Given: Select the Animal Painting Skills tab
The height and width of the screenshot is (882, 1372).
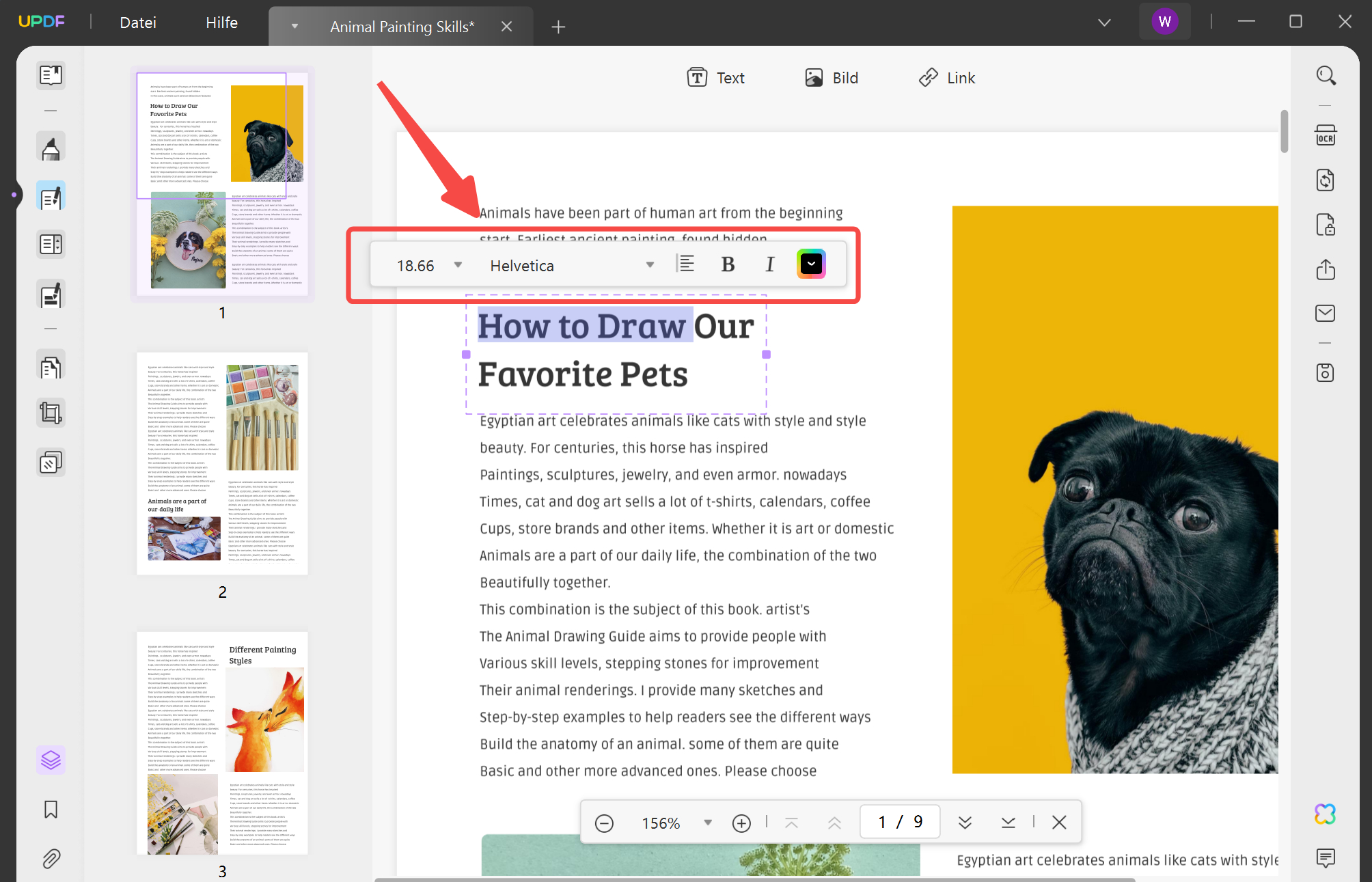Looking at the screenshot, I should 402,26.
